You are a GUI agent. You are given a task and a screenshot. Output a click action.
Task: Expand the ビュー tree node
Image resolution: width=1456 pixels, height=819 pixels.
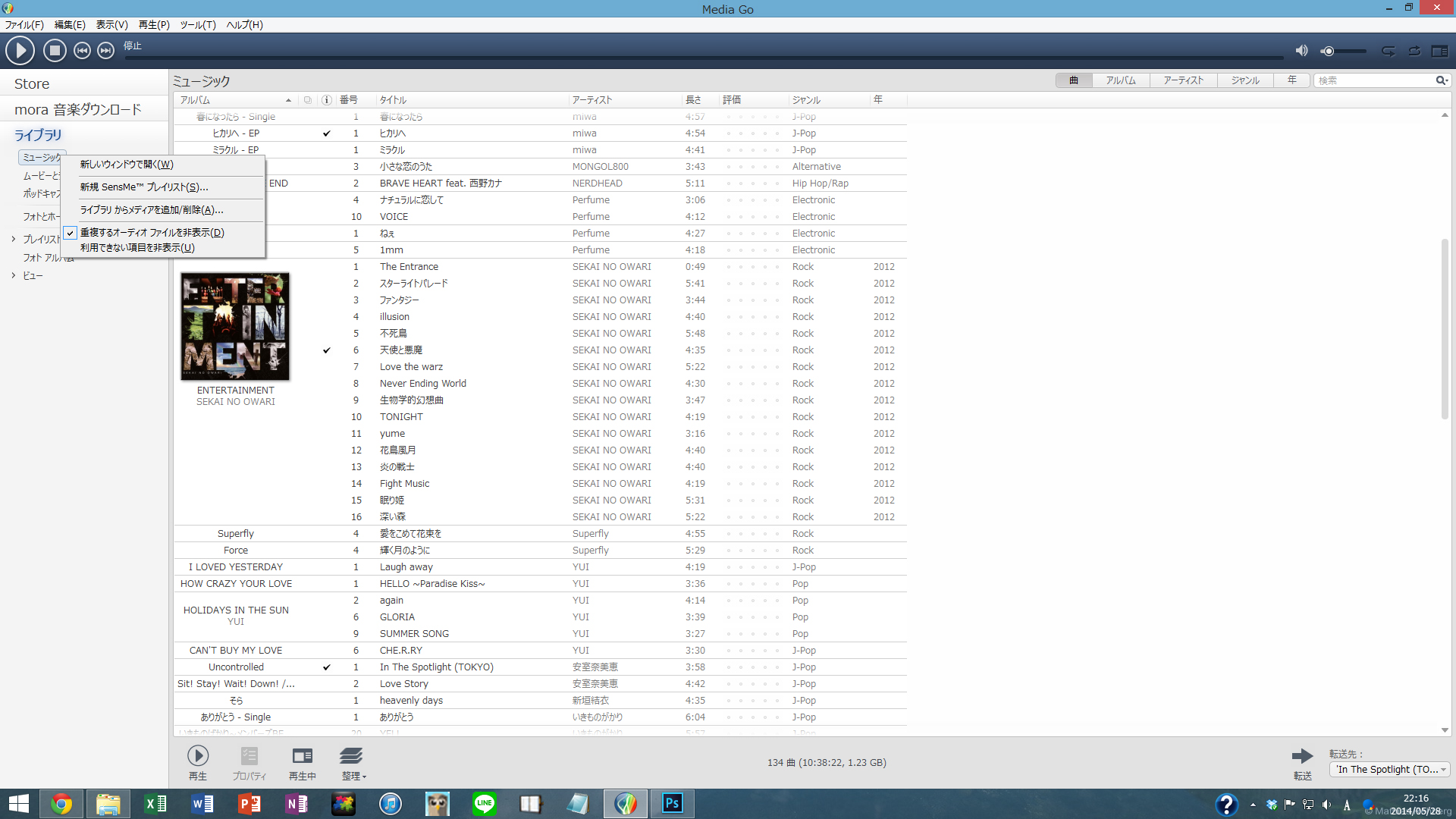pyautogui.click(x=14, y=275)
